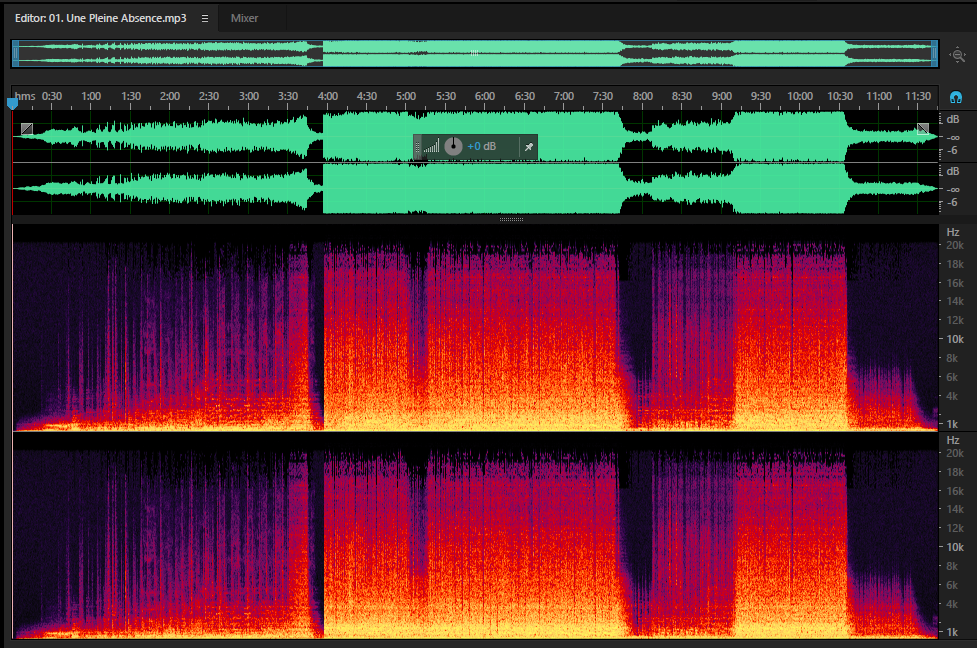Click 7:30 on the time ruler
977x648 pixels.
[x=603, y=96]
